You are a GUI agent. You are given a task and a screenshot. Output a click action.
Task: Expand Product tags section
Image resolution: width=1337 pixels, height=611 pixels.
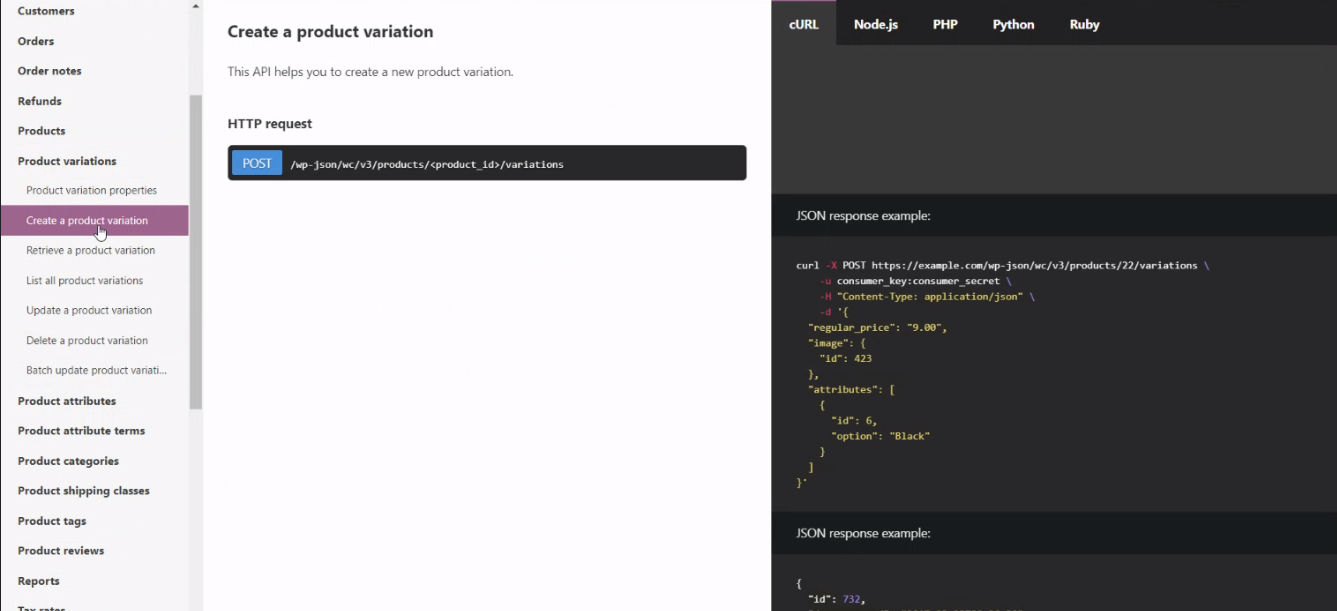52,521
